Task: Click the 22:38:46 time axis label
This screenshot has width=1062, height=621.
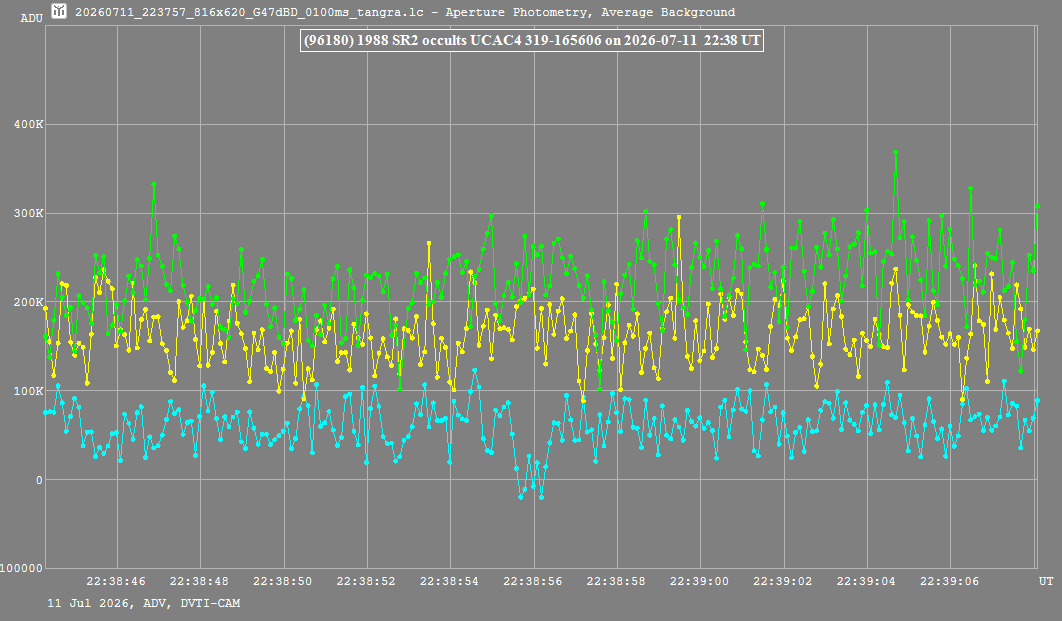Action: pyautogui.click(x=116, y=581)
